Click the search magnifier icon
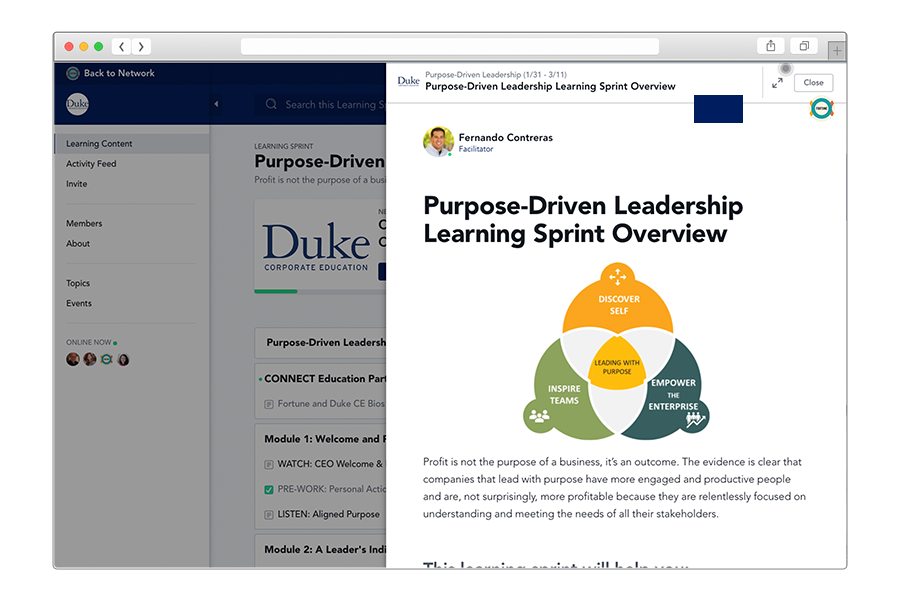This screenshot has width=900, height=600. 271,104
